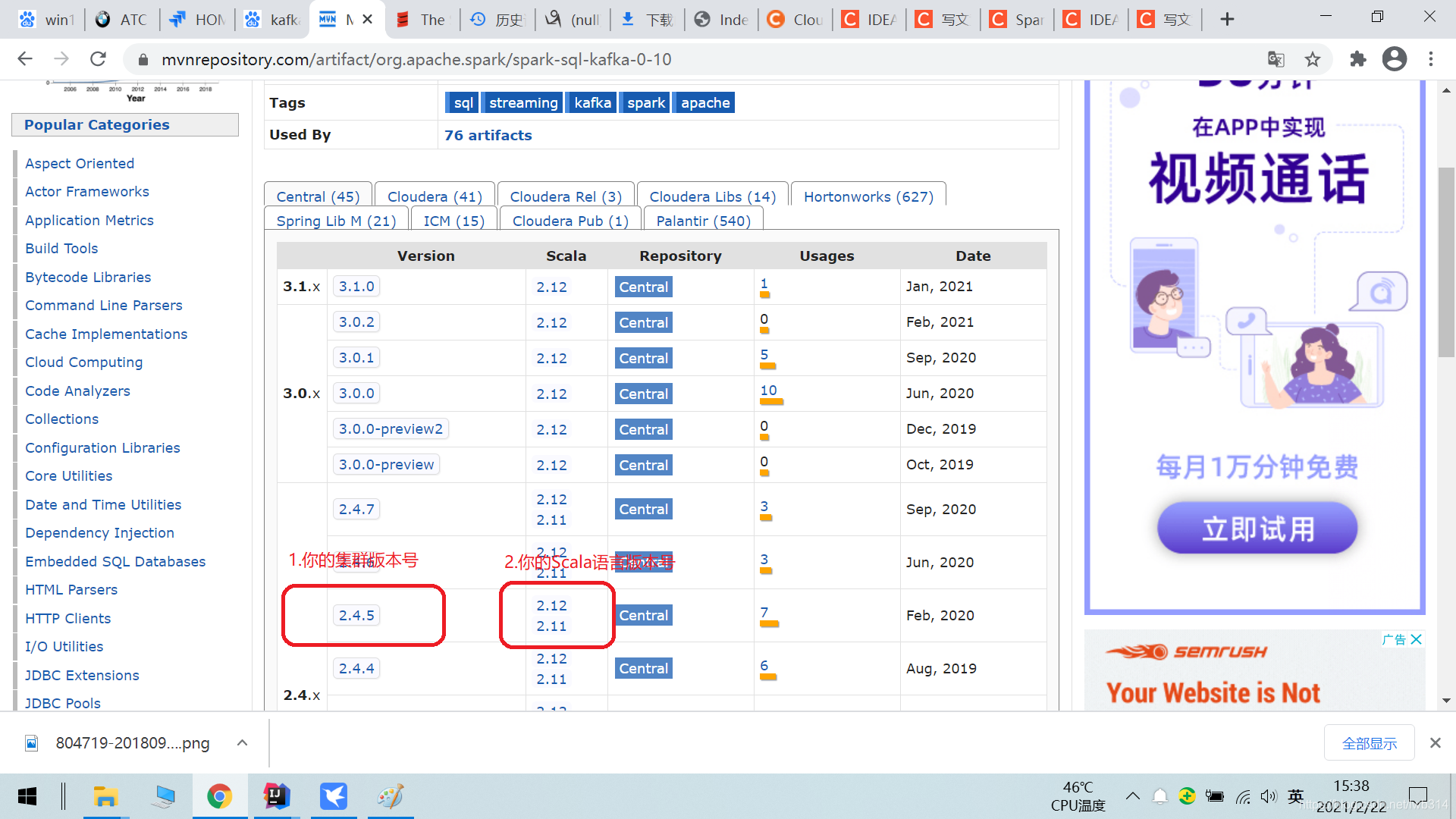Viewport: 1456px width, 819px height.
Task: Open the notification center icon
Action: (1417, 796)
